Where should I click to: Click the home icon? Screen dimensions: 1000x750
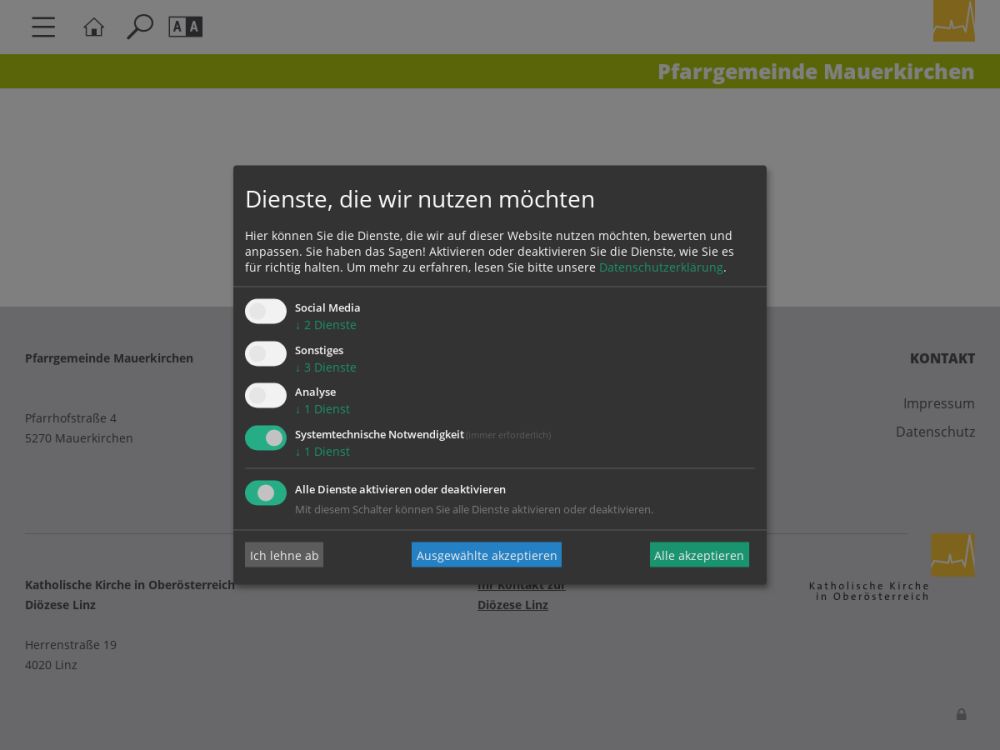[93, 27]
